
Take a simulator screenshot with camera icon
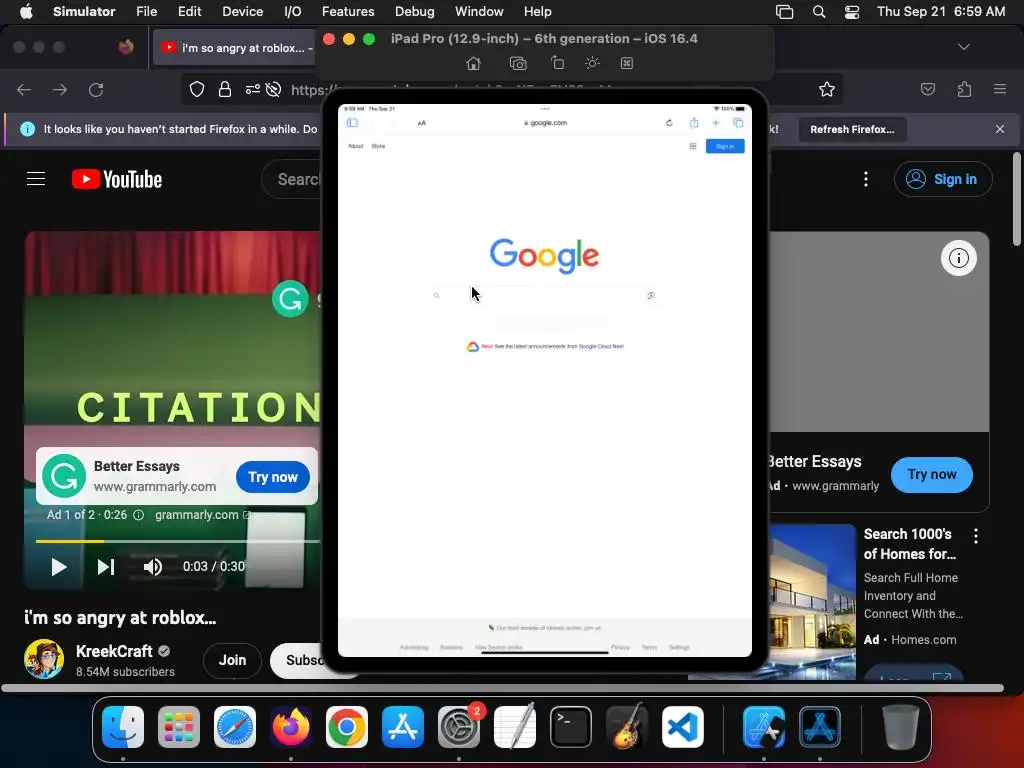pos(518,63)
